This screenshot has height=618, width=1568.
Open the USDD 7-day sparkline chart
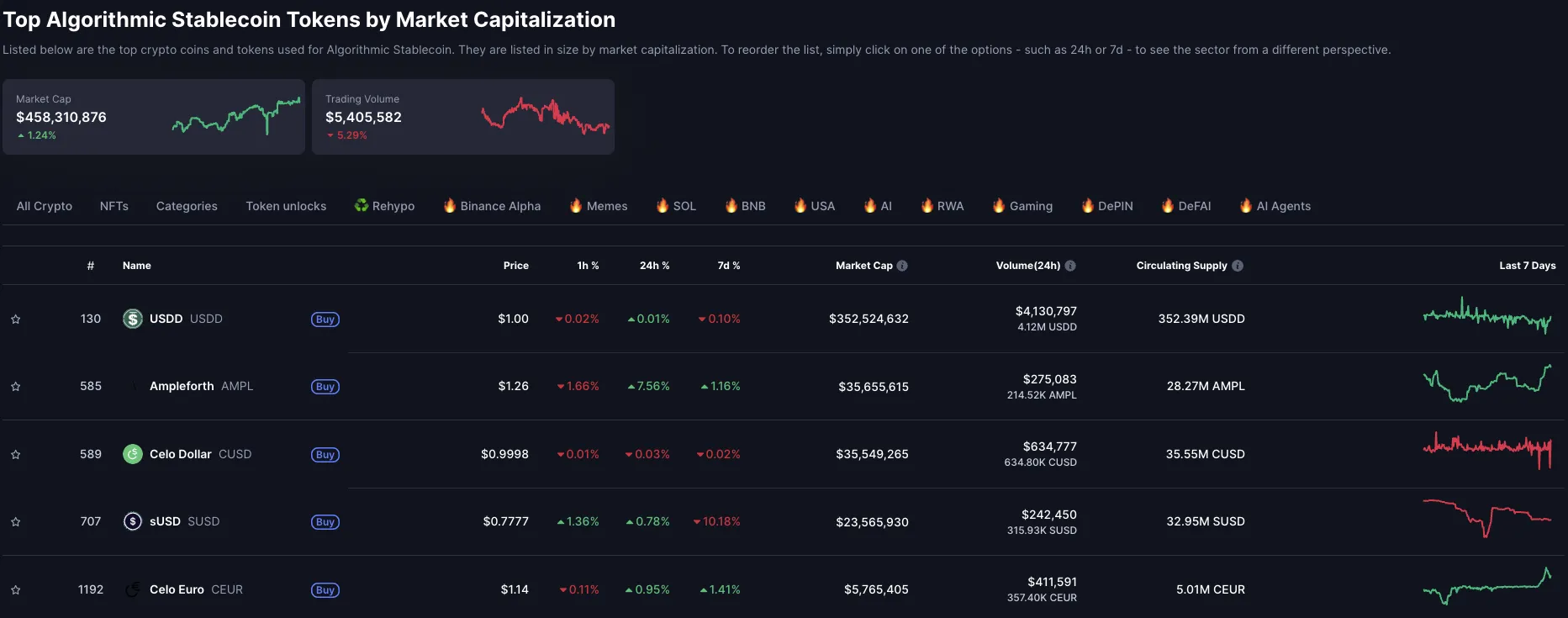pos(1486,317)
